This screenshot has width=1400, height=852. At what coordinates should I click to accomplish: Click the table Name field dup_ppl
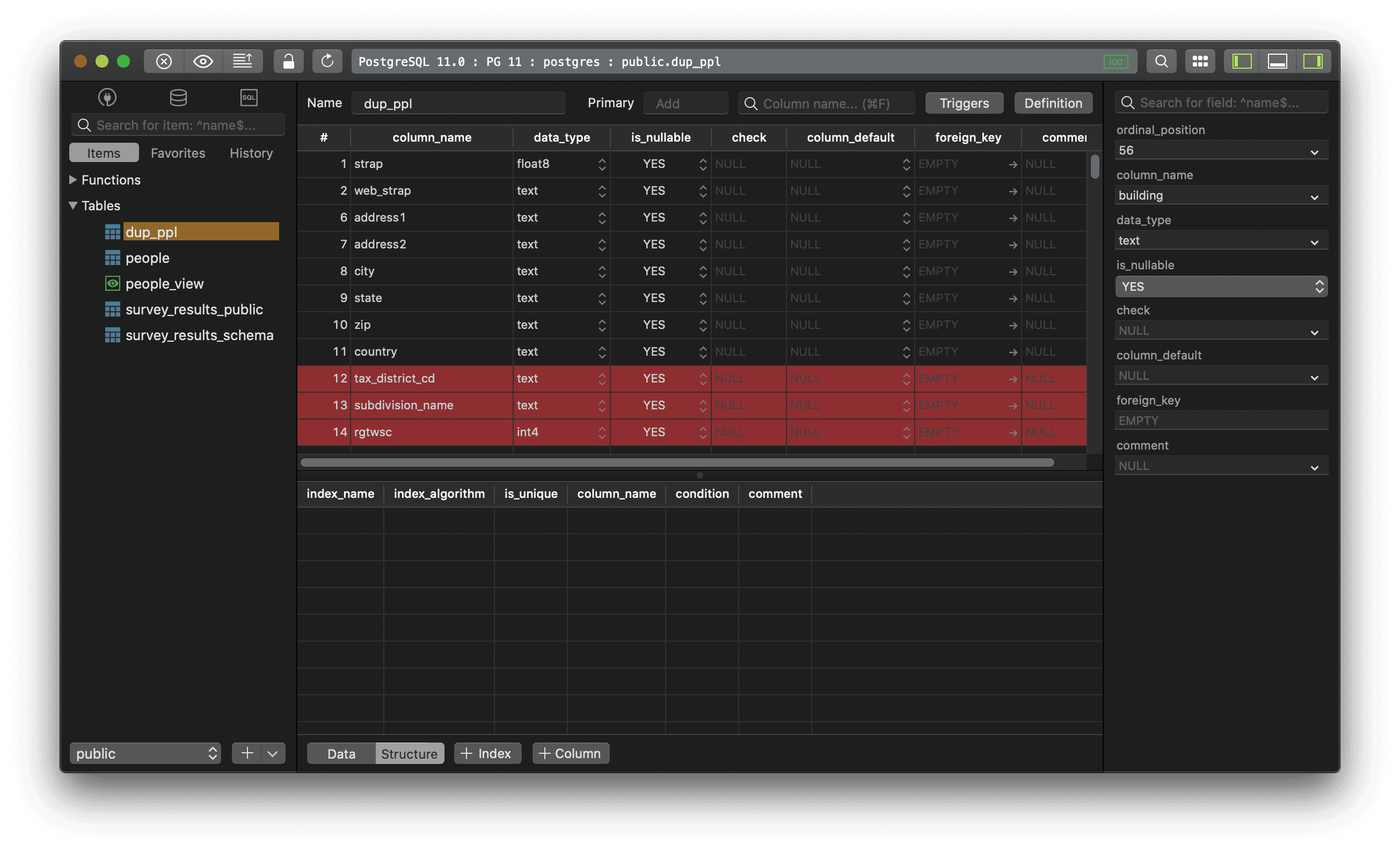coord(458,103)
